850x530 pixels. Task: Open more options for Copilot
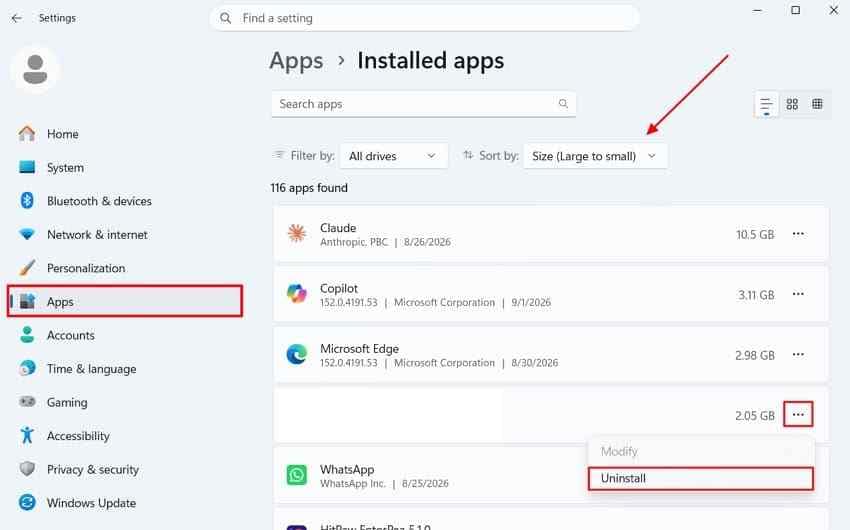798,294
